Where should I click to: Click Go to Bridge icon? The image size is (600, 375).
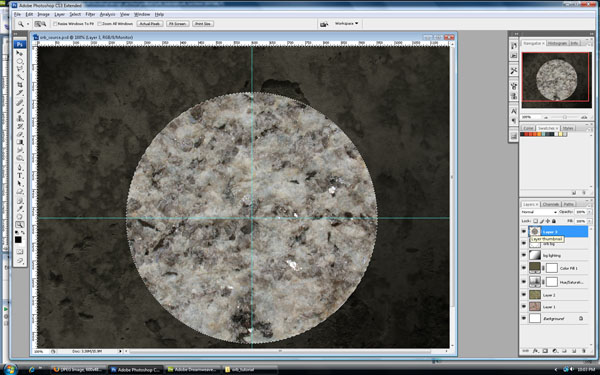(324, 24)
